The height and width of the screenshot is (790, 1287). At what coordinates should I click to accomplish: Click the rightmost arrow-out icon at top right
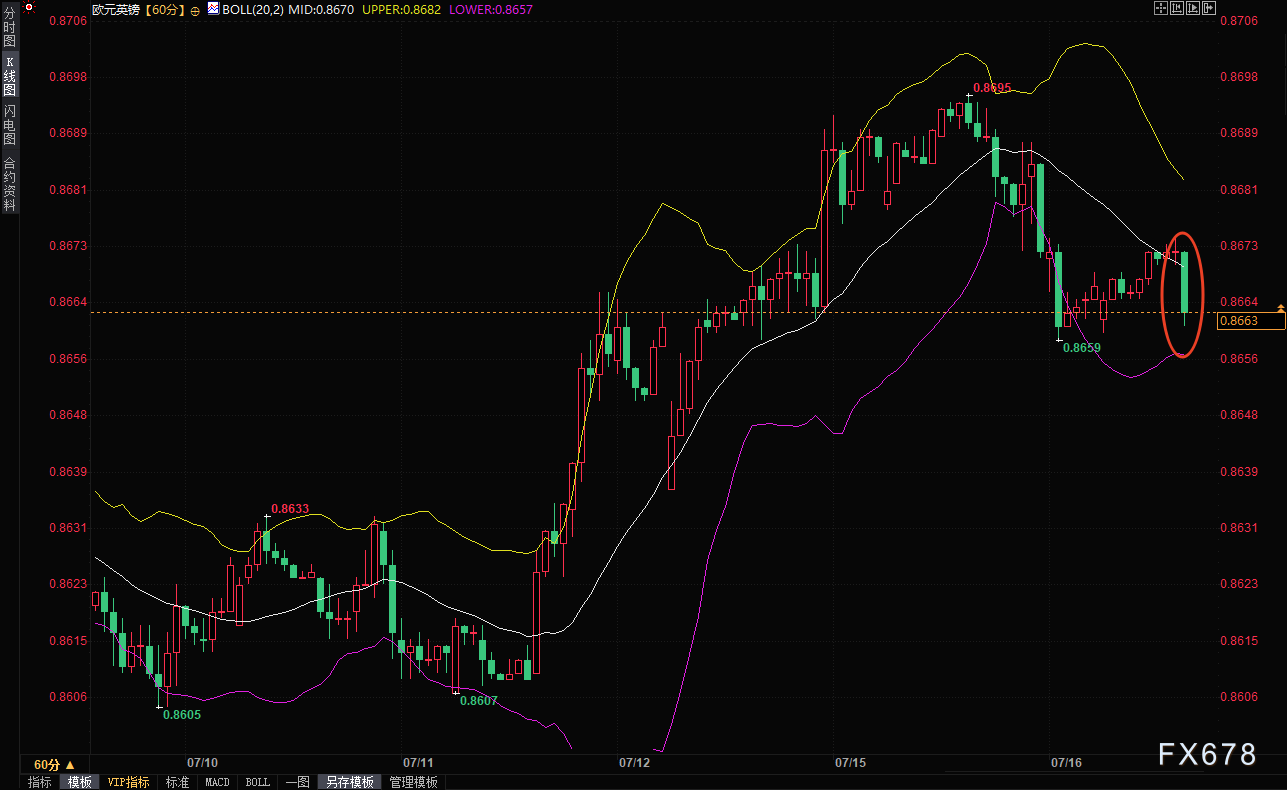click(1209, 8)
